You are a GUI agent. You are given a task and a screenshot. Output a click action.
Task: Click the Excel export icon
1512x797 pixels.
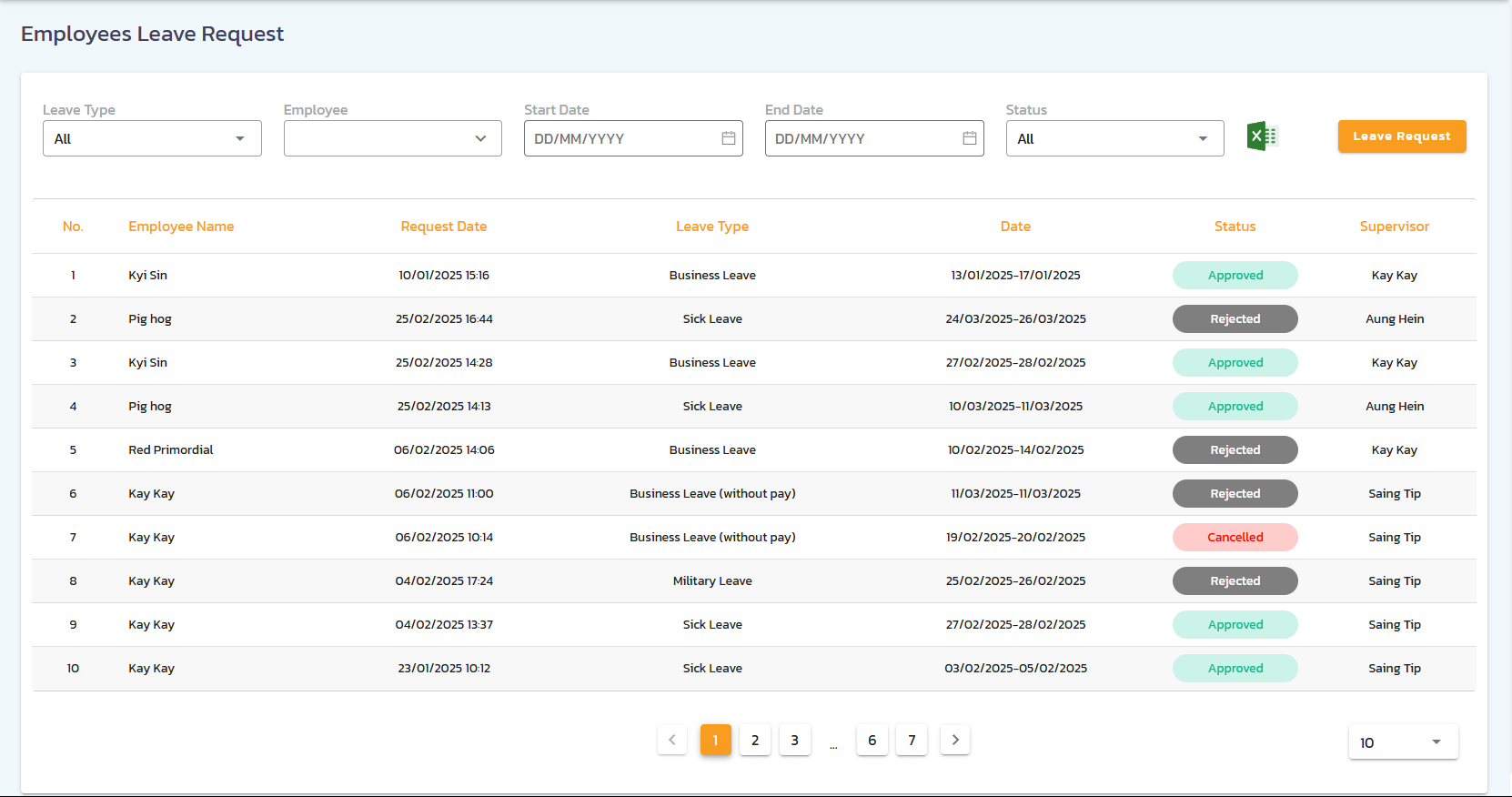coord(1262,136)
